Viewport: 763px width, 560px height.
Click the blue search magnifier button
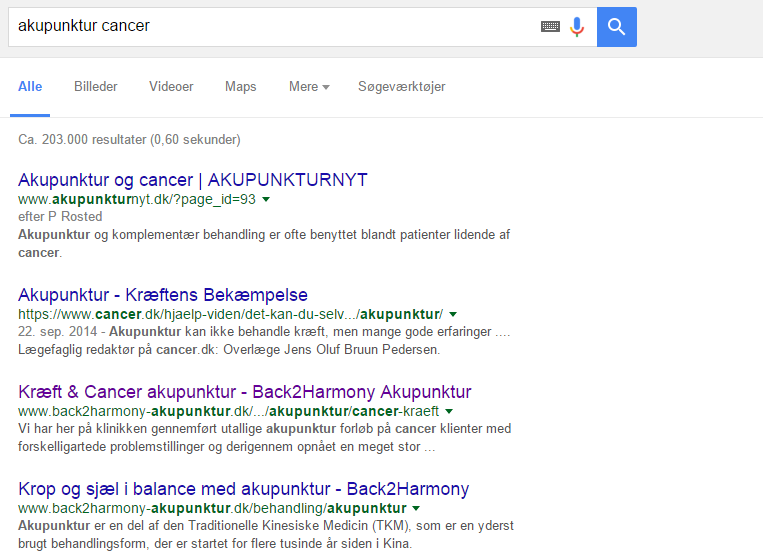click(x=616, y=27)
